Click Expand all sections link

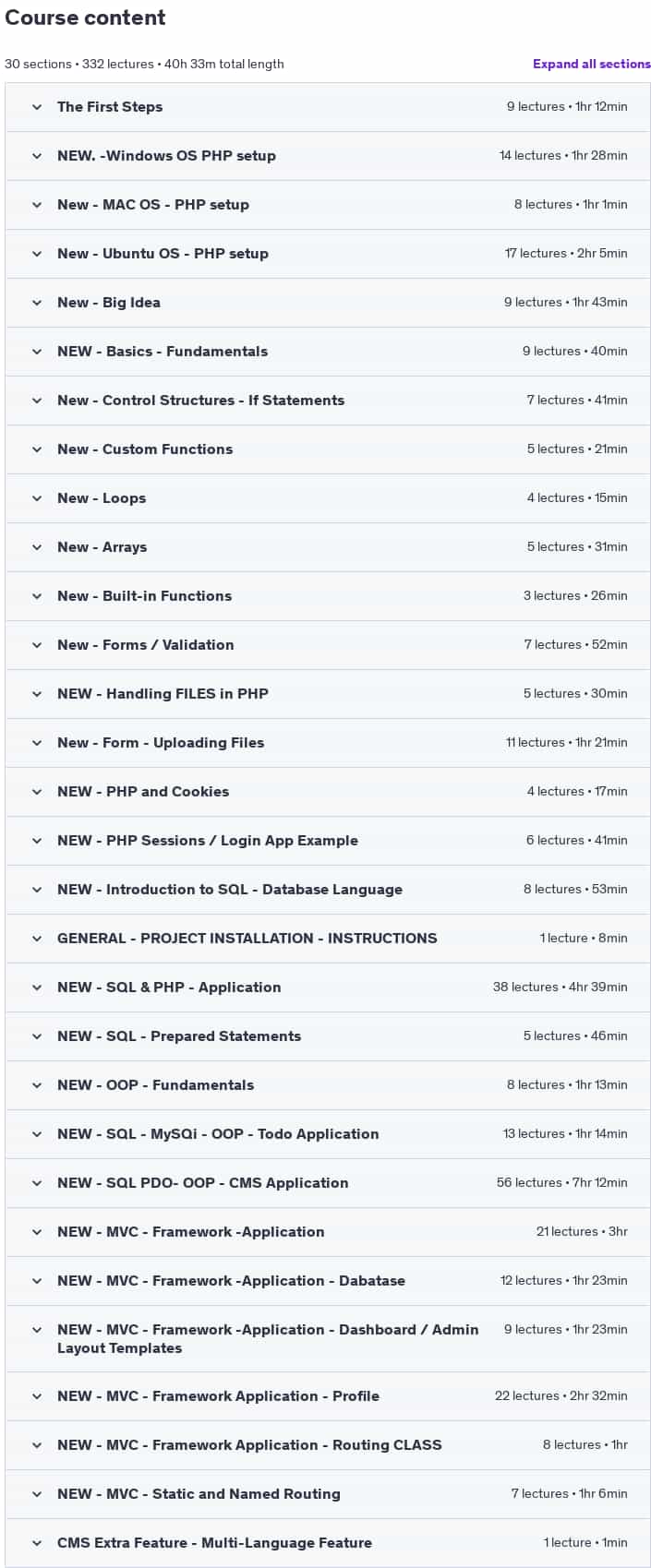tap(591, 64)
